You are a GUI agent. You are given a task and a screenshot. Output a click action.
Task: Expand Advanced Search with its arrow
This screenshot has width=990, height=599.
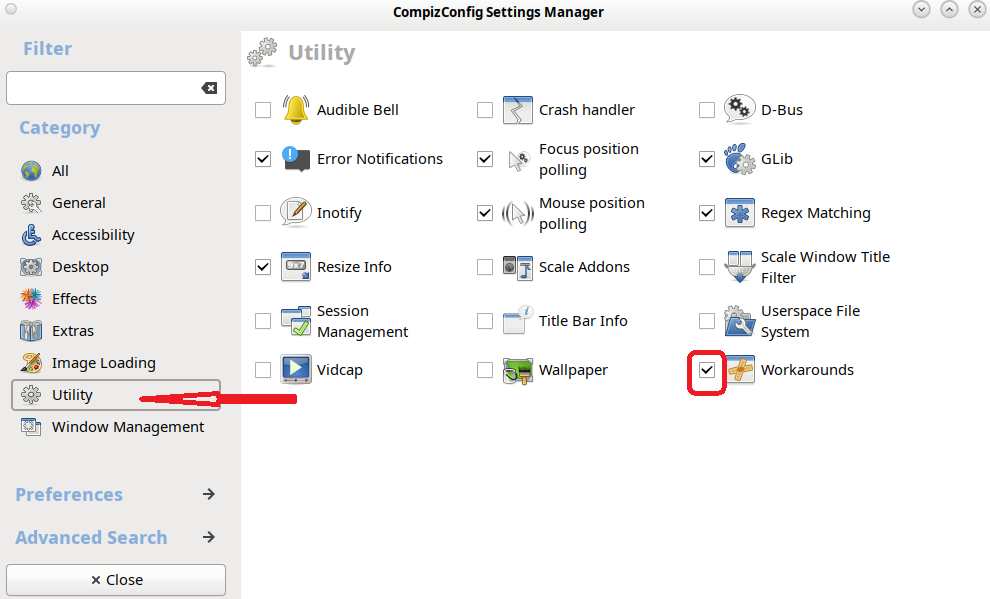click(209, 537)
